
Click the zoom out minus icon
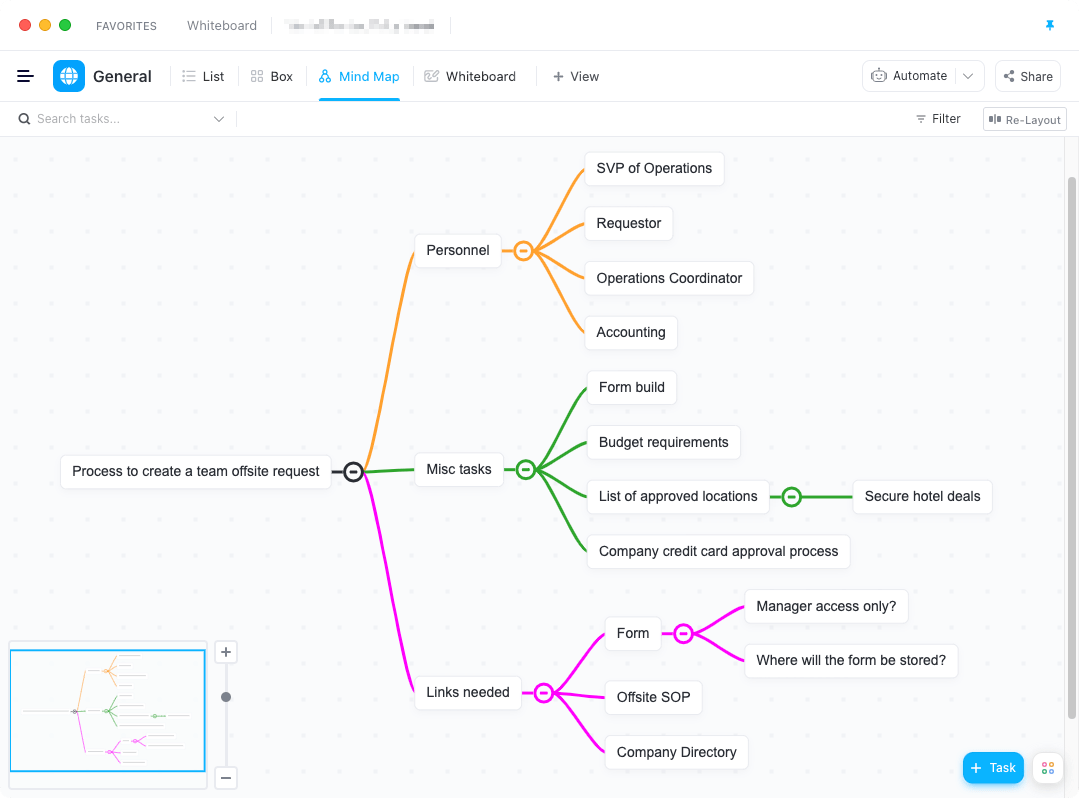(x=226, y=777)
